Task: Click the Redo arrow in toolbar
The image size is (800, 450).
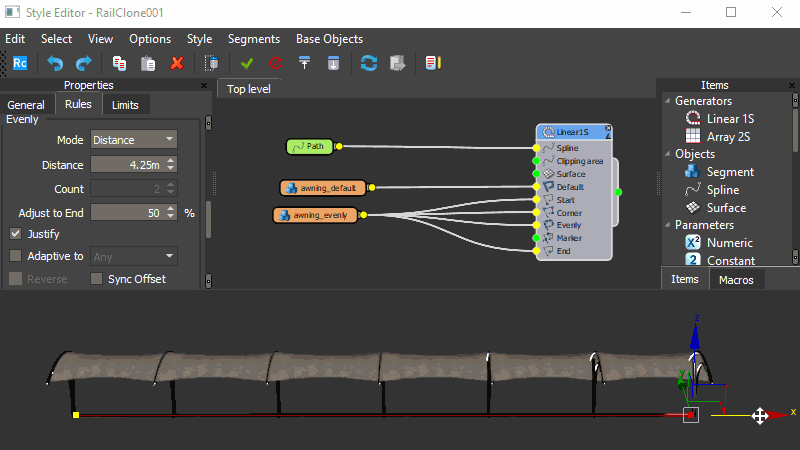Action: (x=84, y=63)
